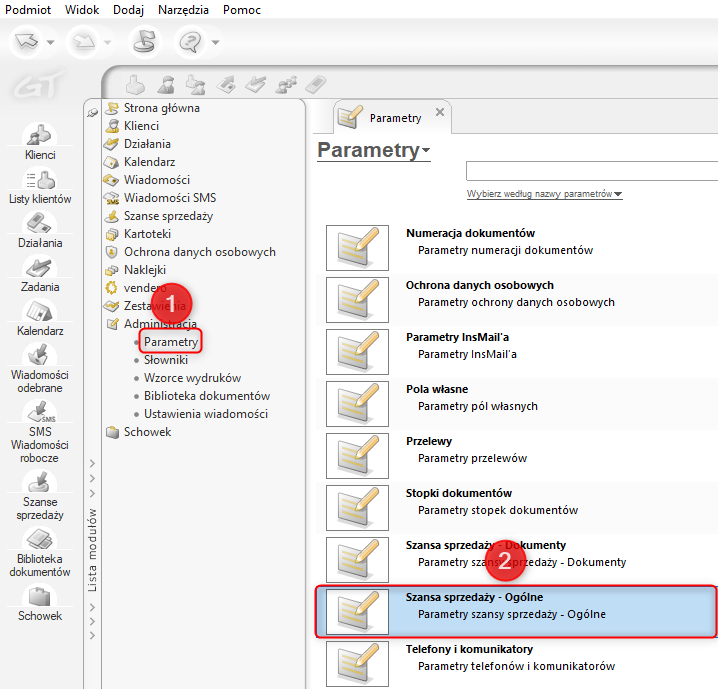The width and height of the screenshot is (718, 689).
Task: Expand the help icon dropdown arrow
Action: click(215, 43)
